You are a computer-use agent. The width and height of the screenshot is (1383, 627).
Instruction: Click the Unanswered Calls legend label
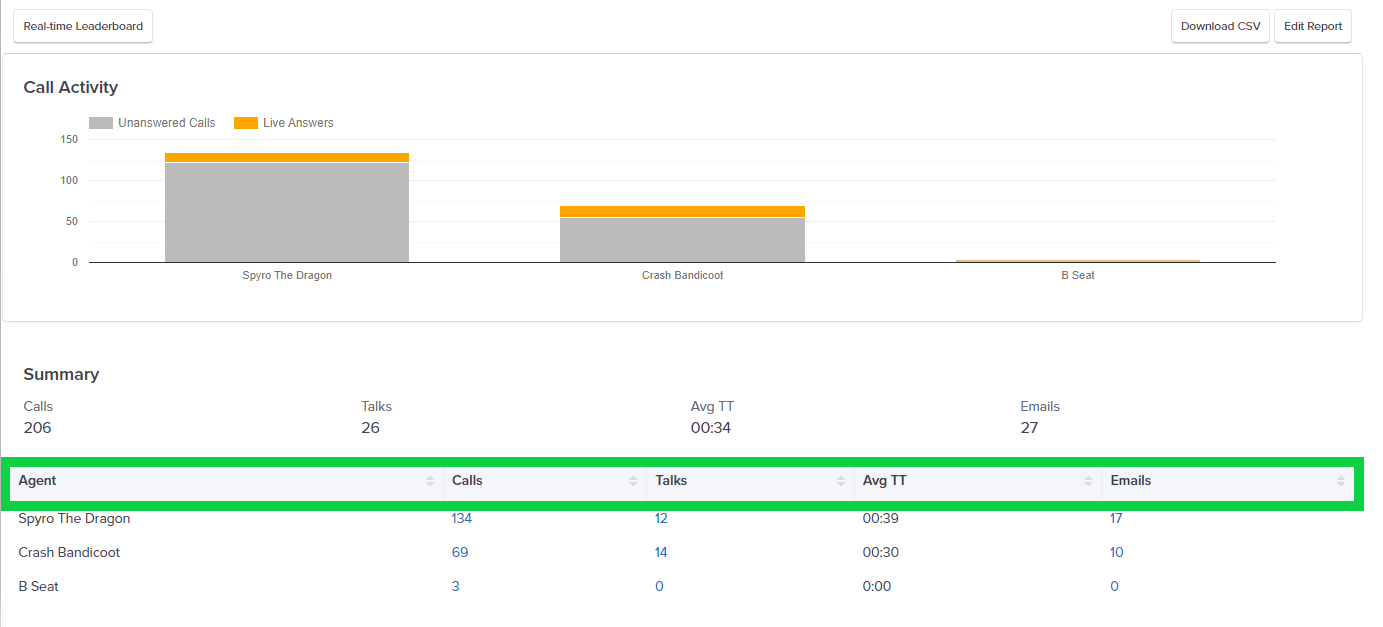(167, 123)
